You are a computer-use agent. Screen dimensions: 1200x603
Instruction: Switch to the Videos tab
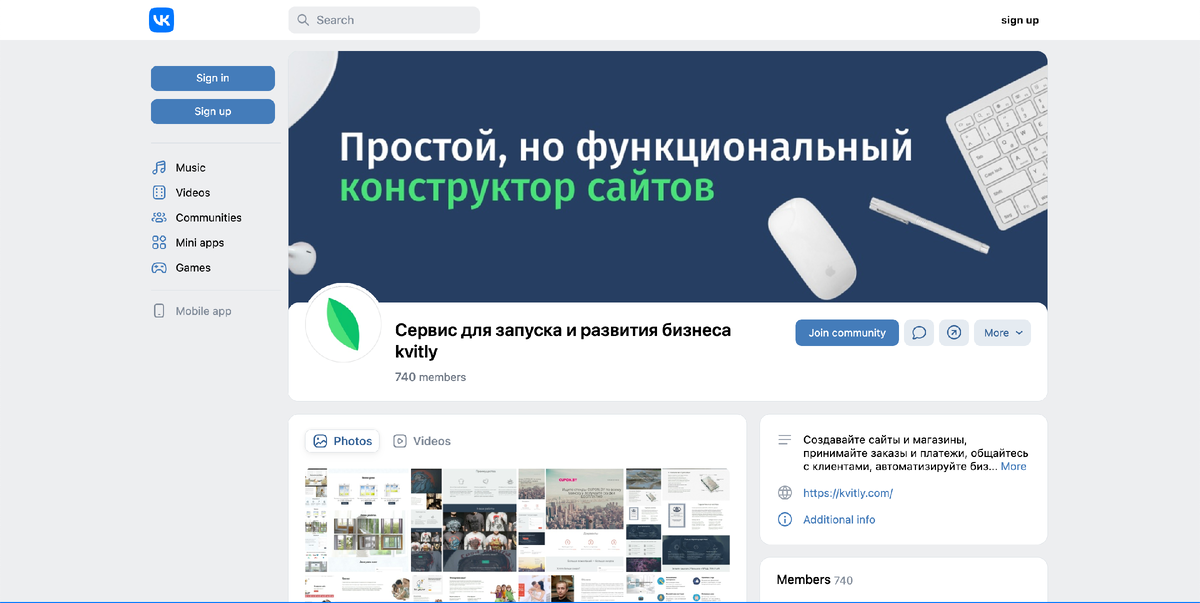422,441
